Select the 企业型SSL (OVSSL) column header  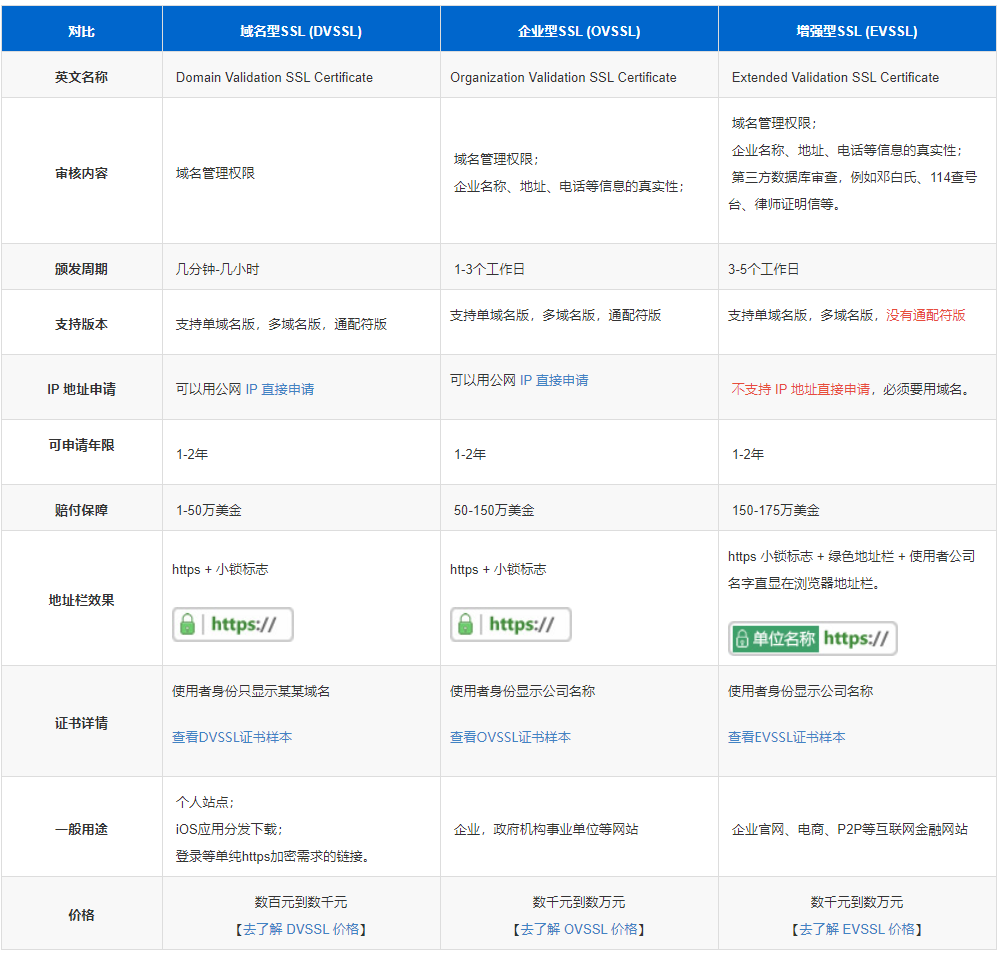579,31
